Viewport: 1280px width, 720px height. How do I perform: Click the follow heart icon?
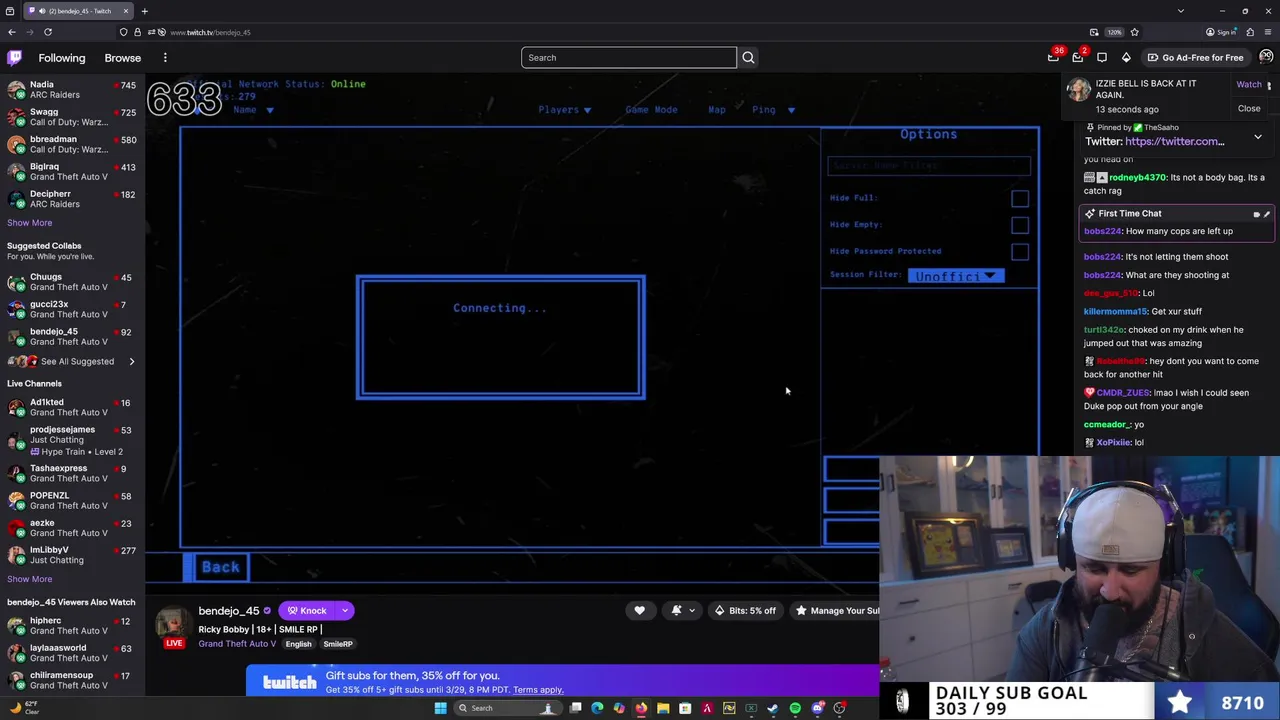pyautogui.click(x=639, y=611)
